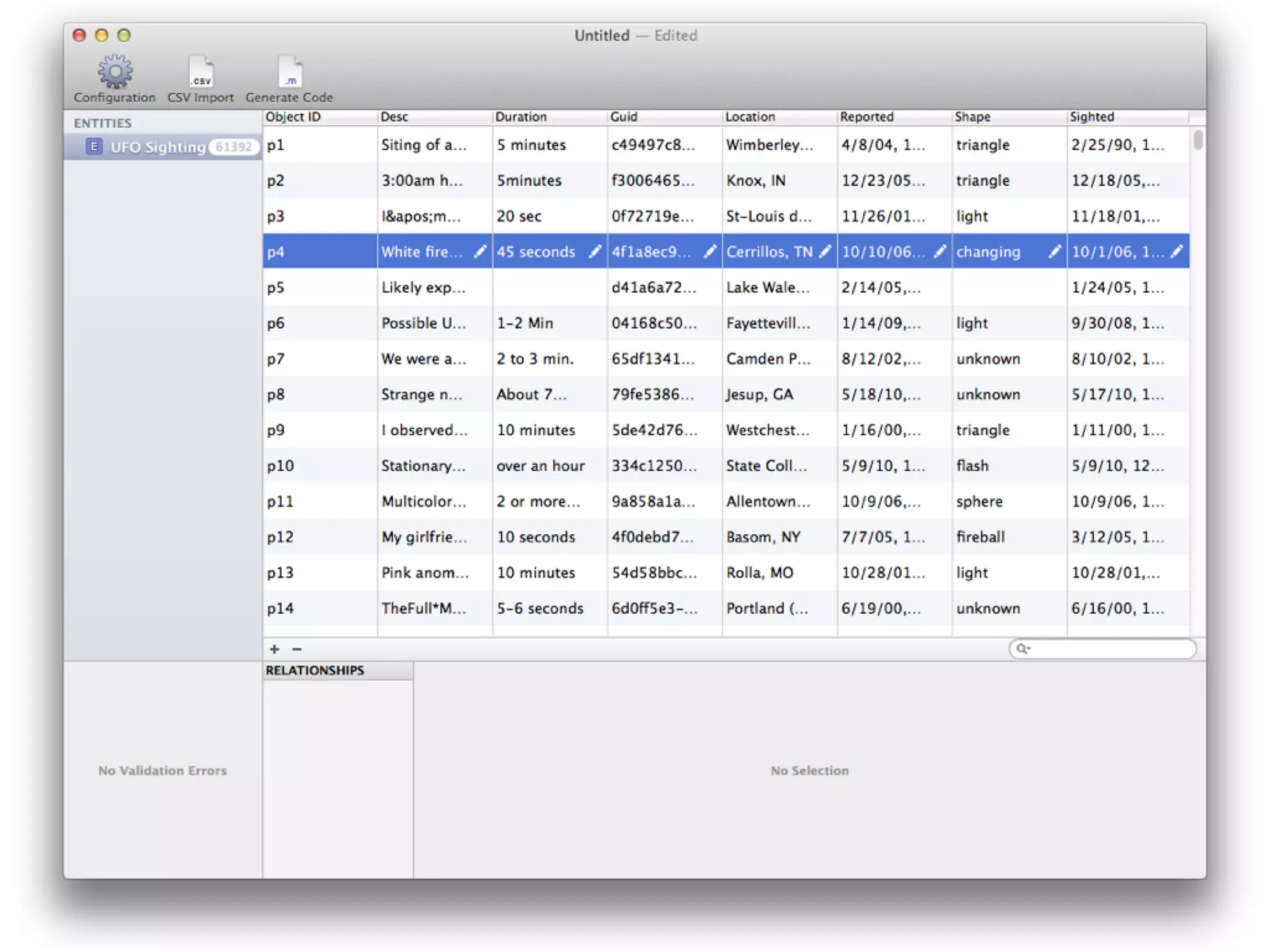
Task: Click the pencil icon next to Cerrillos, TN
Action: click(x=824, y=252)
